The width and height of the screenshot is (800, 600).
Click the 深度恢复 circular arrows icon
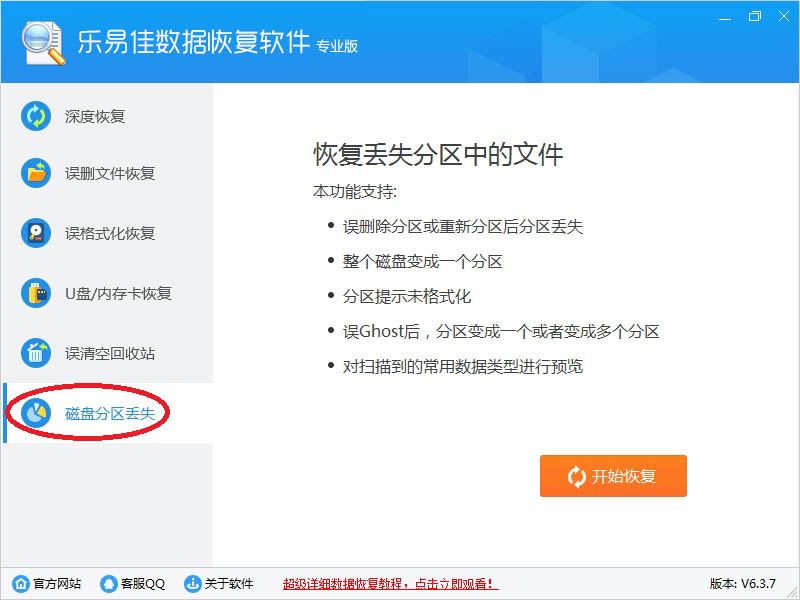tap(36, 116)
